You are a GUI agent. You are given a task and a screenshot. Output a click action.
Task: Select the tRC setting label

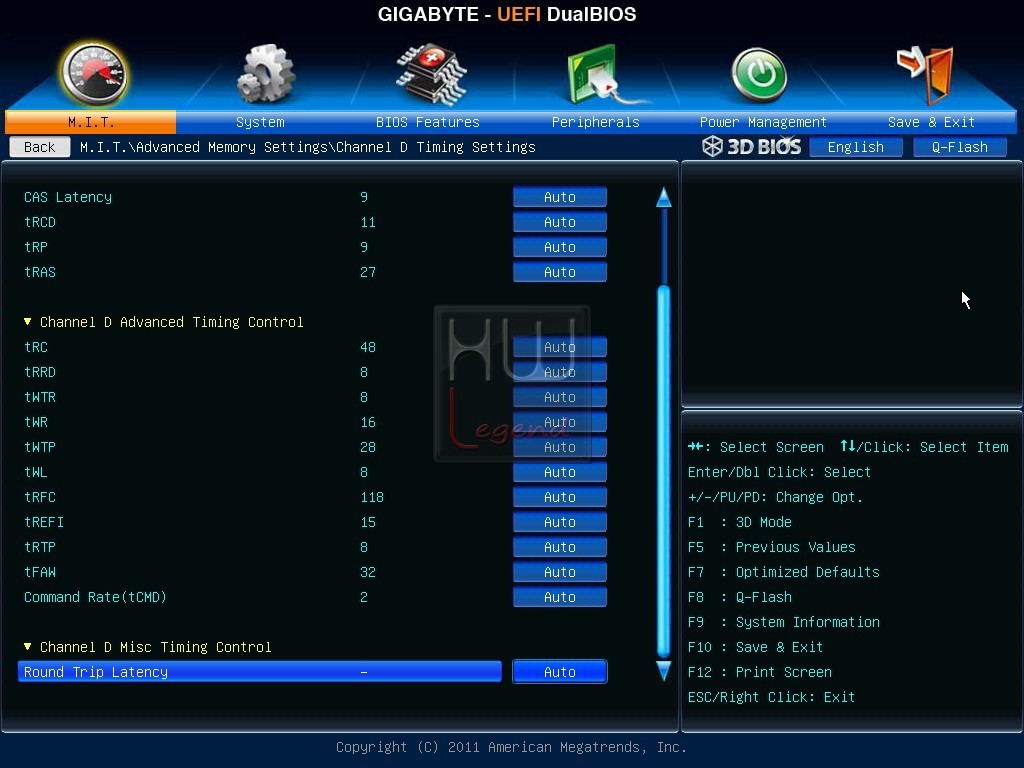point(36,347)
